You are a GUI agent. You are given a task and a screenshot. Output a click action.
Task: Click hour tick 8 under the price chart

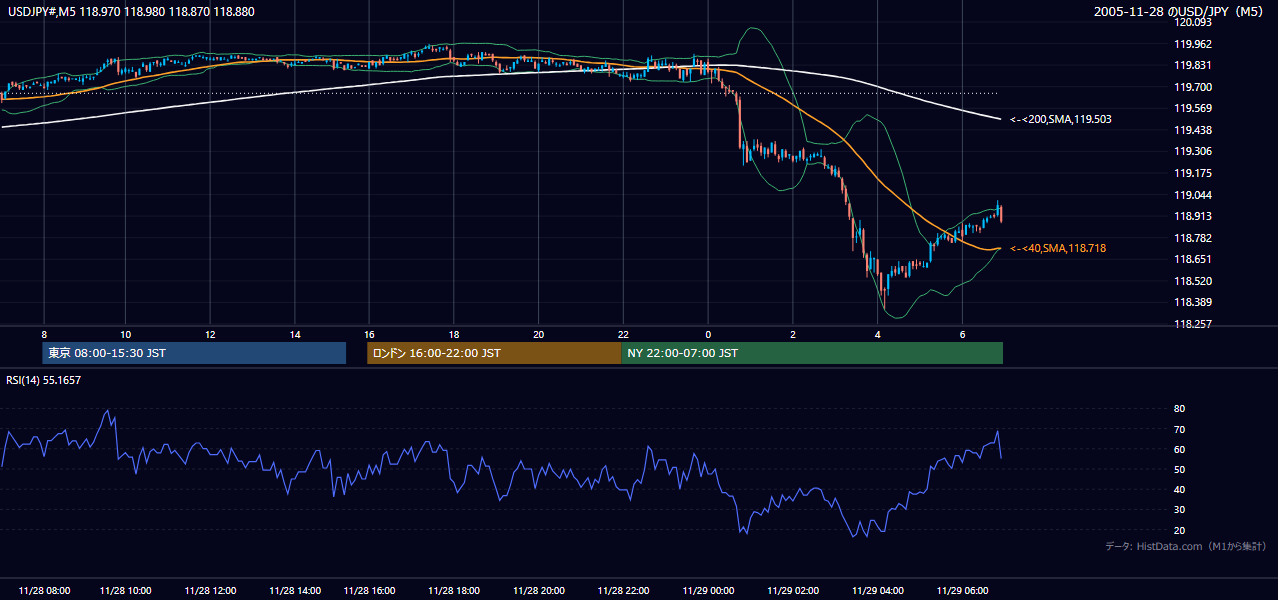pos(44,334)
